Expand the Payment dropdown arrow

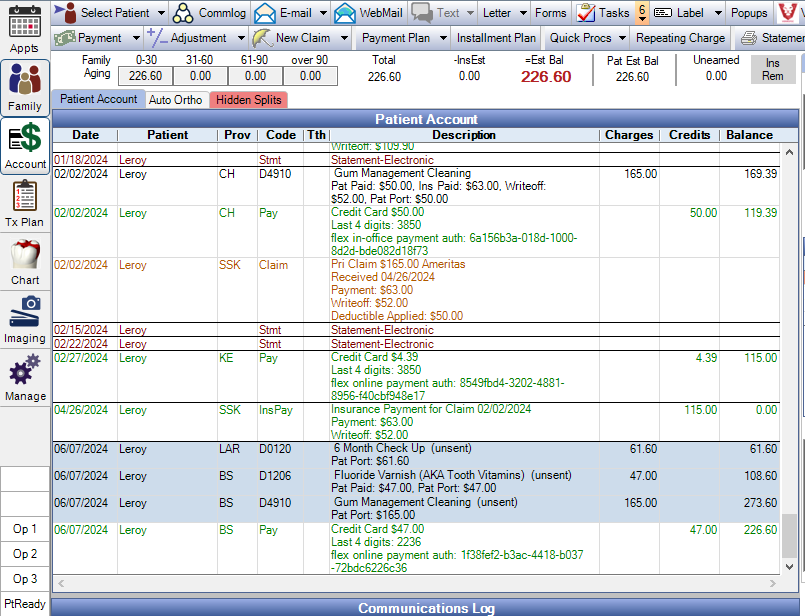tap(136, 38)
